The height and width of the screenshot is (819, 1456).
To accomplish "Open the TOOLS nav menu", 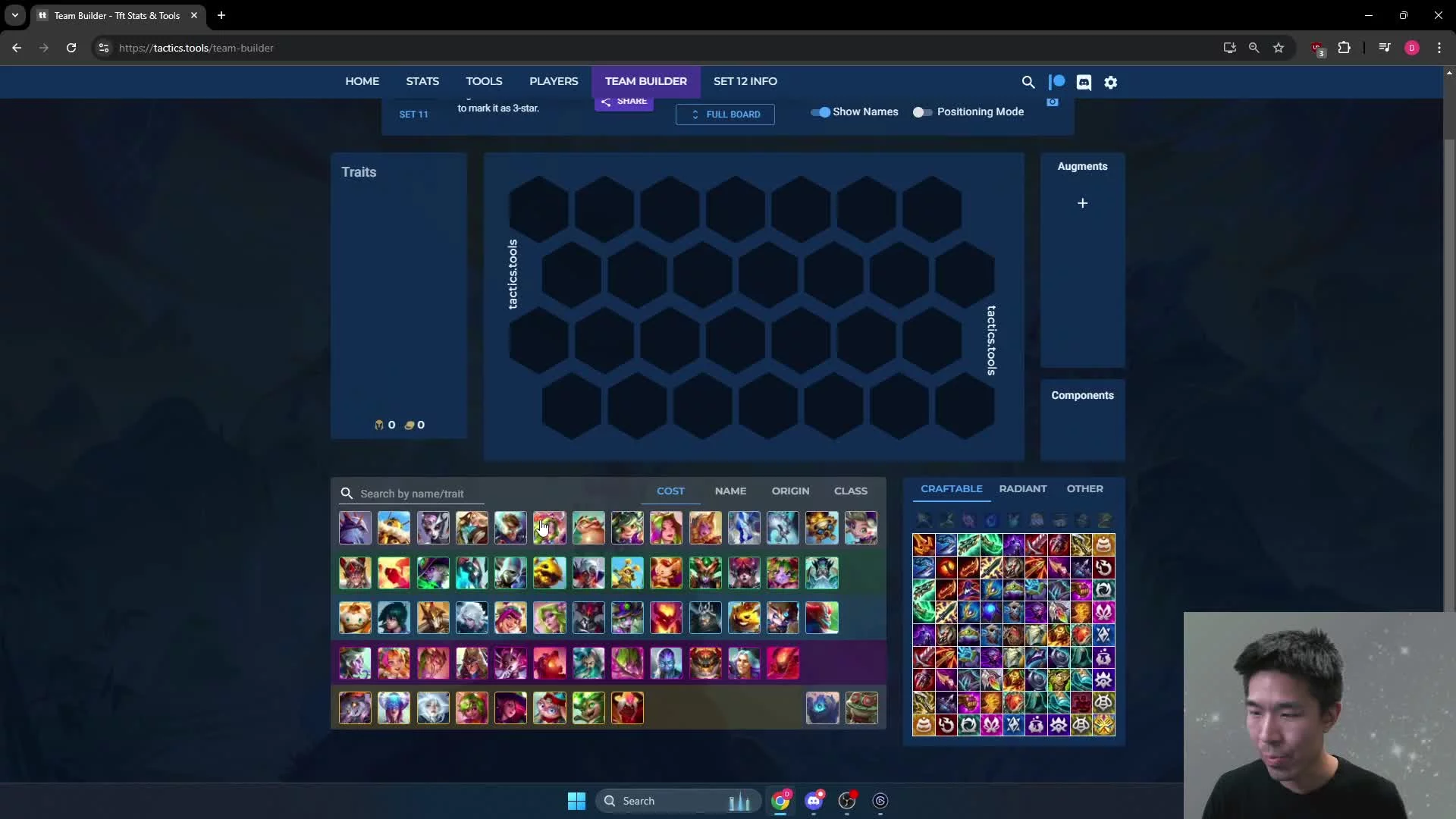I will (x=484, y=81).
